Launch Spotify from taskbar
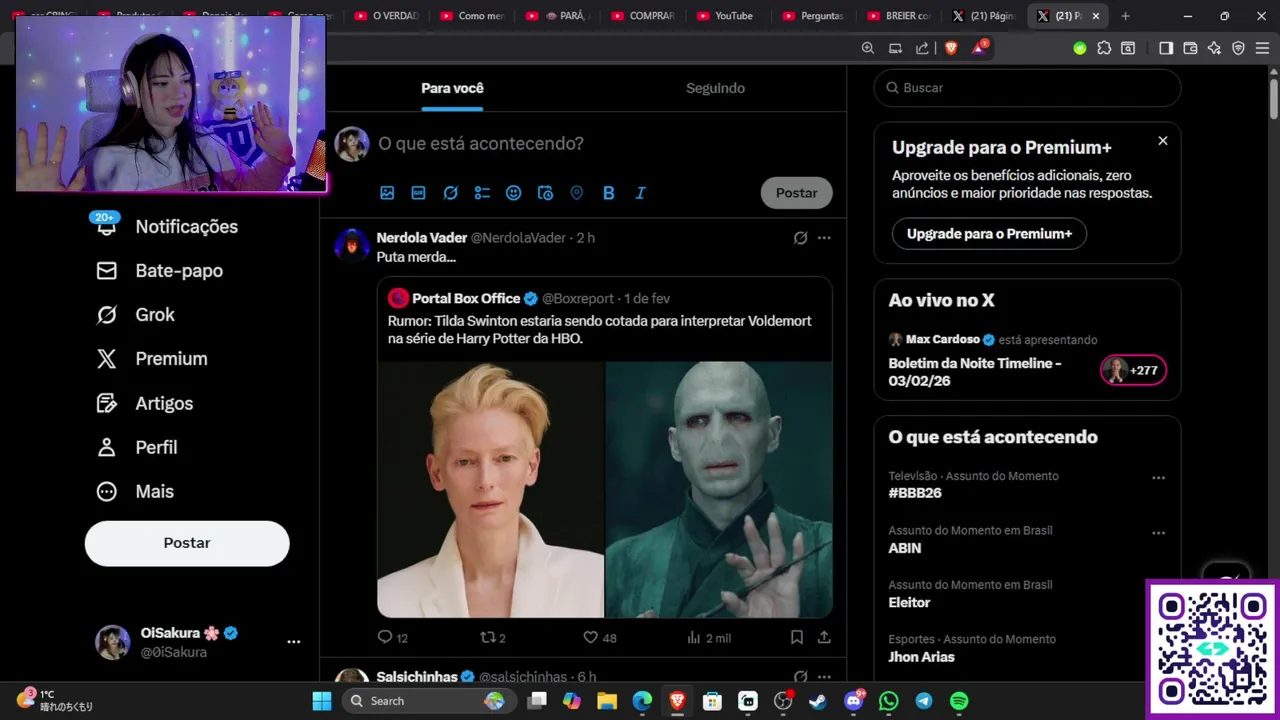The image size is (1280, 720). point(959,701)
